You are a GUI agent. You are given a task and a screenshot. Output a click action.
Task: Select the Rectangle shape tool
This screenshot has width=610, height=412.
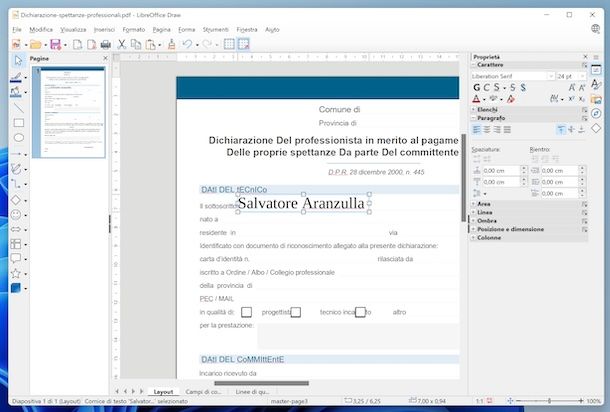18,123
